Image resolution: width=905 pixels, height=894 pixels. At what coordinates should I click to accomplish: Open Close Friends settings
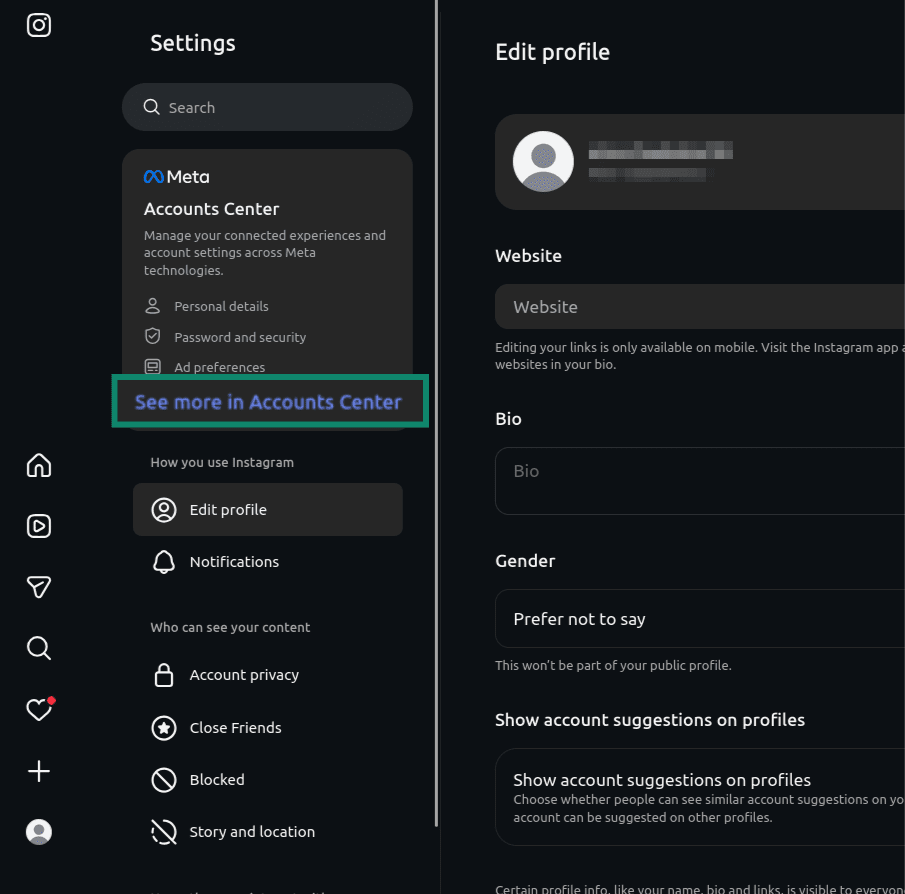pos(268,728)
